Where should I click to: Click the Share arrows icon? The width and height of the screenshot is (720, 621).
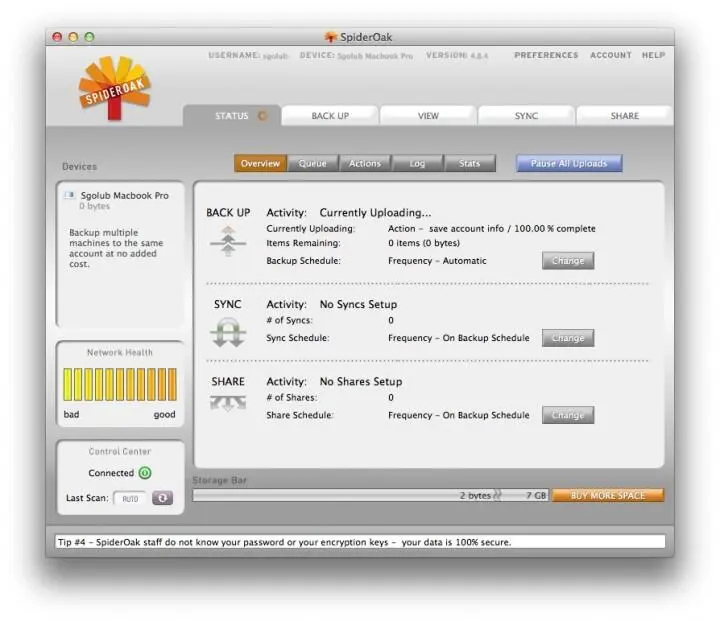[228, 403]
